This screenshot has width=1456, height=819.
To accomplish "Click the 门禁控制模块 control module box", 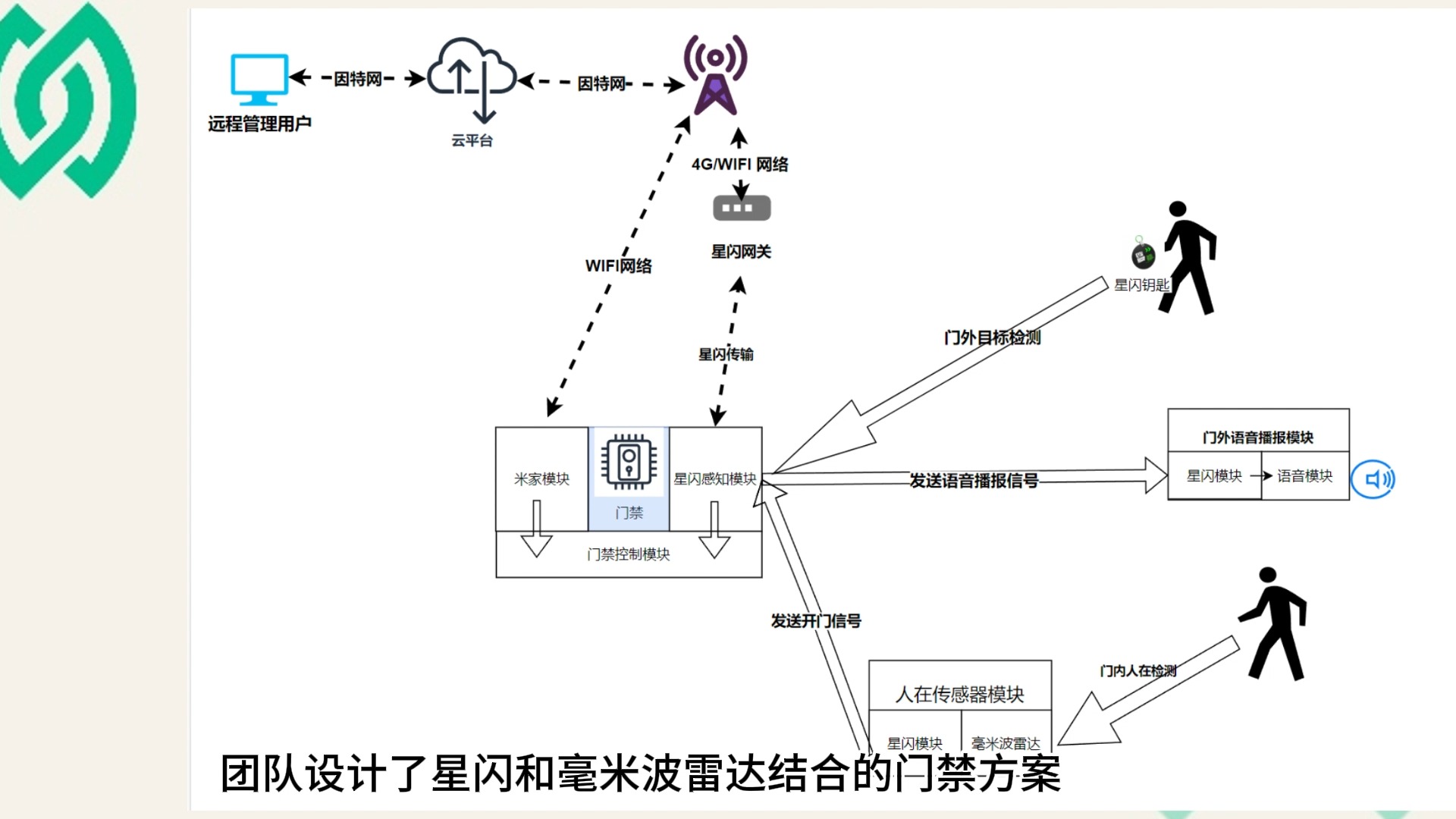I will [627, 555].
